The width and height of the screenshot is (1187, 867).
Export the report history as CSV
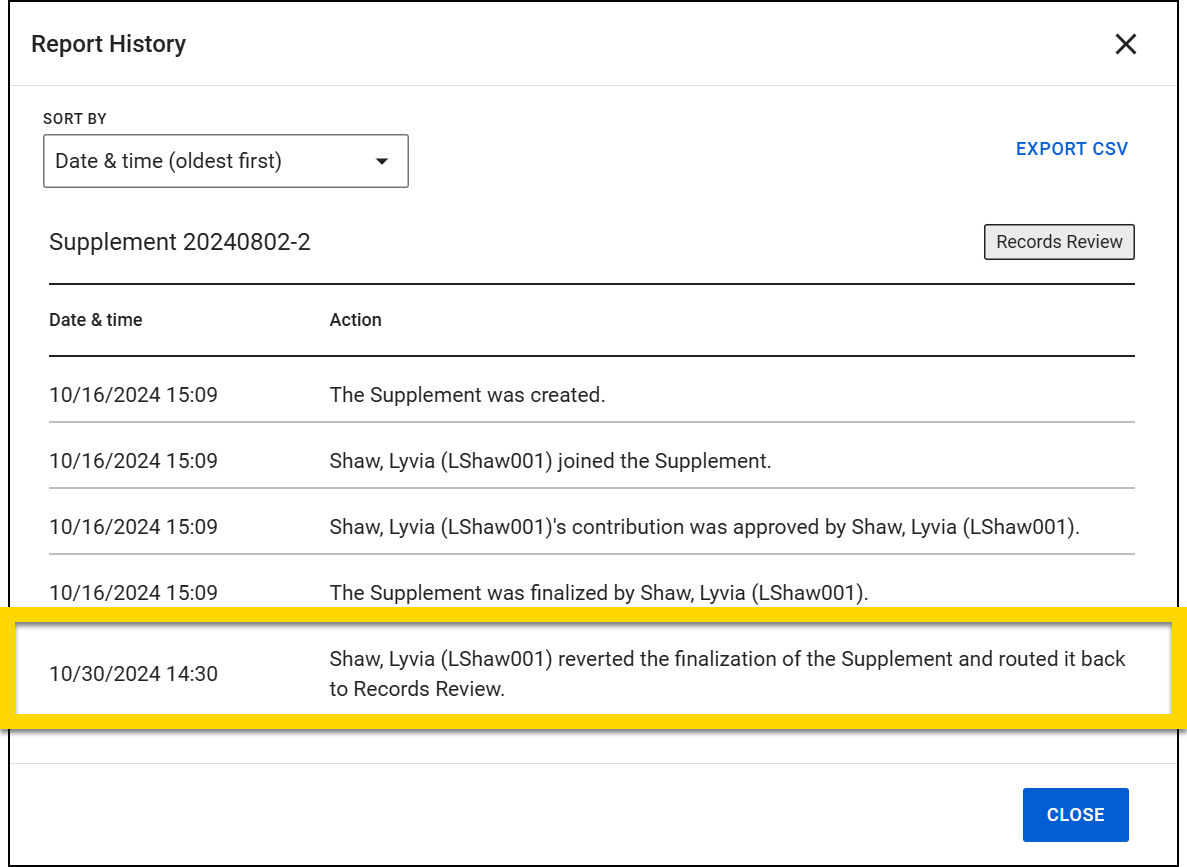(1071, 149)
